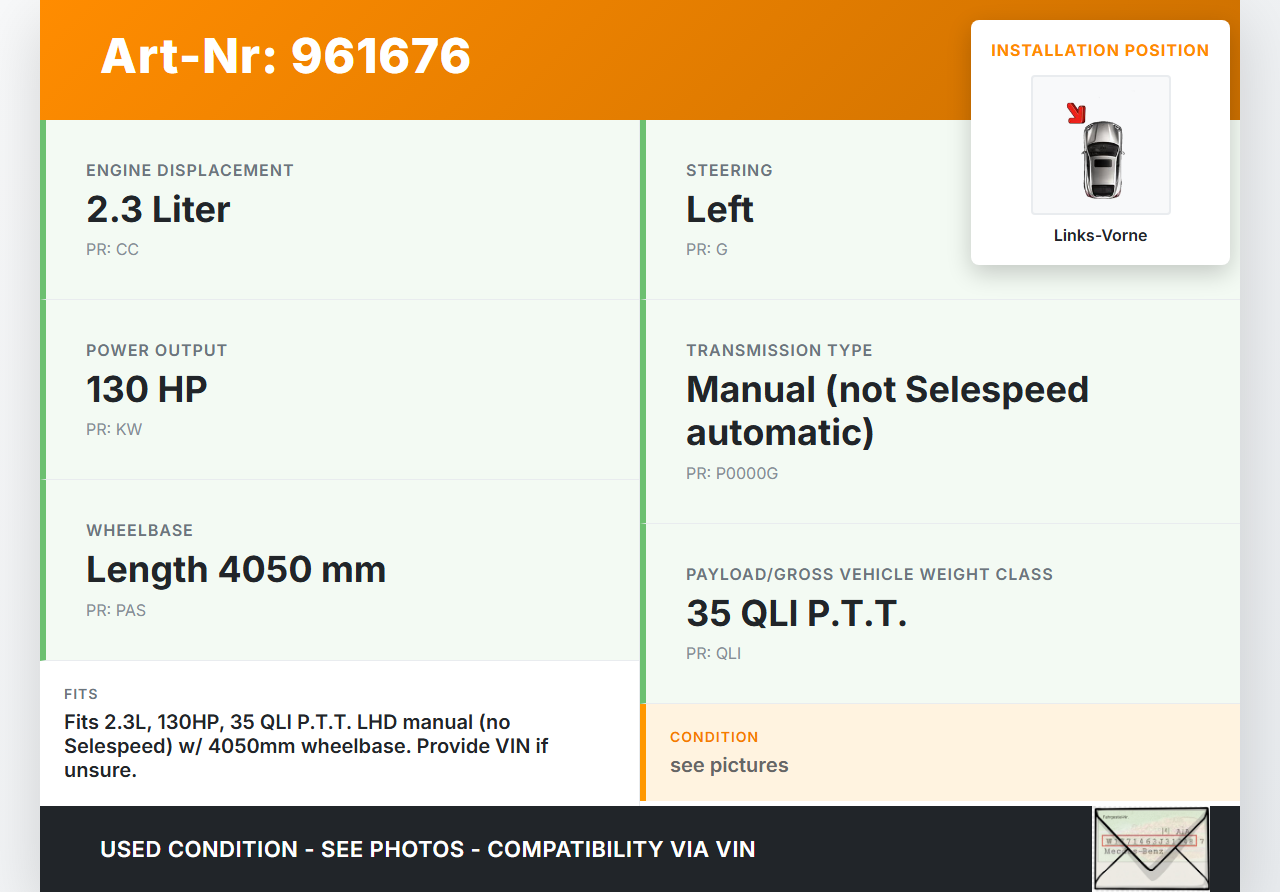Open the VIN envelope thumbnail
Viewport: 1280px width, 892px height.
point(1150,848)
